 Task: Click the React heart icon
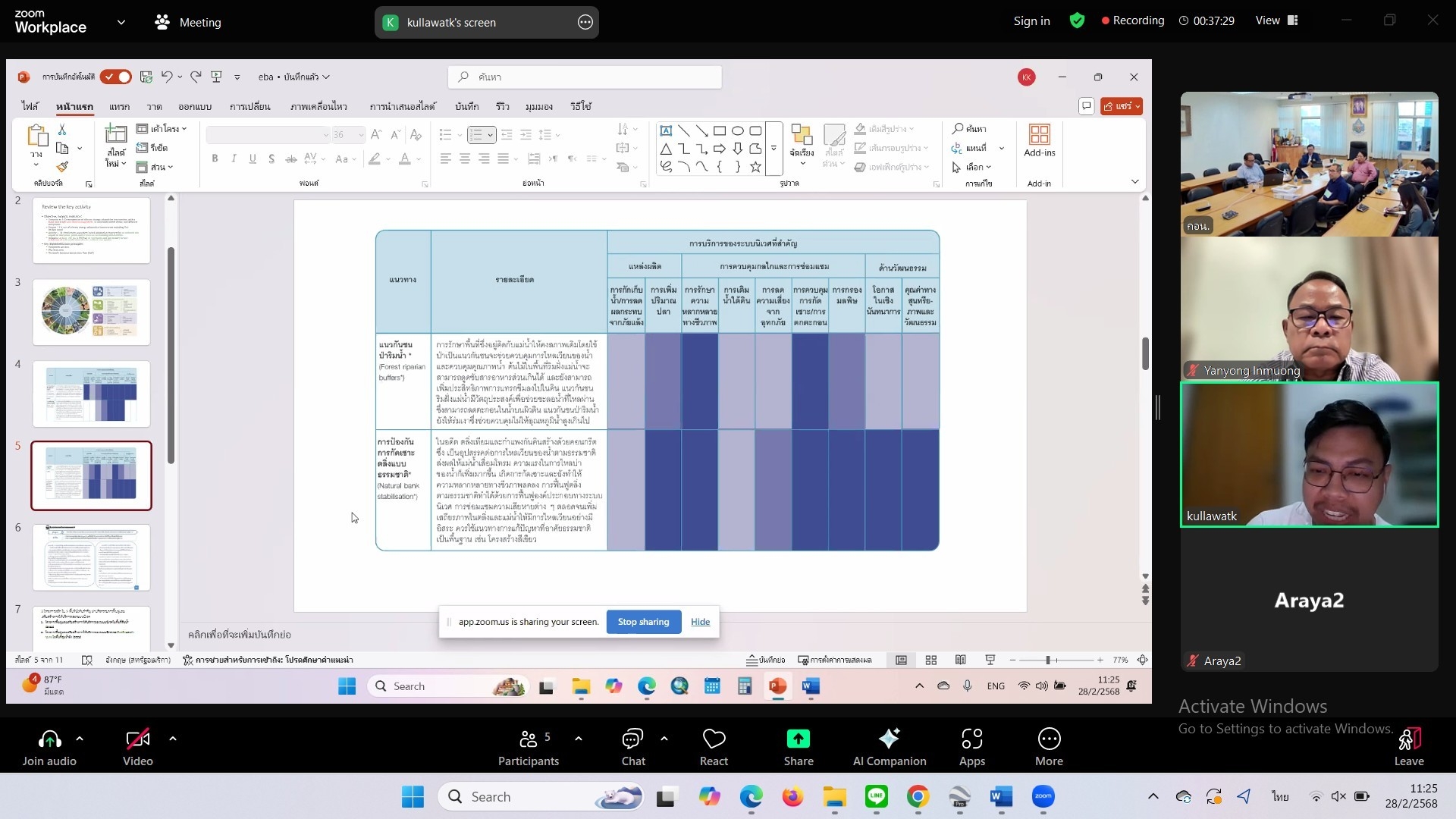coord(714,739)
